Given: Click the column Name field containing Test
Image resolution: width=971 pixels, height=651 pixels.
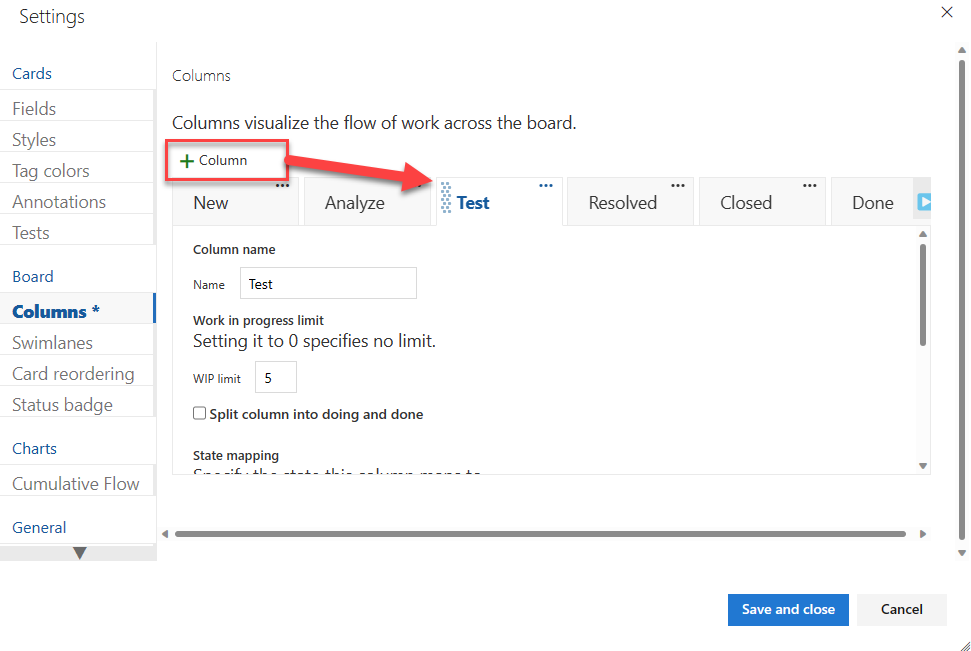Looking at the screenshot, I should point(328,283).
